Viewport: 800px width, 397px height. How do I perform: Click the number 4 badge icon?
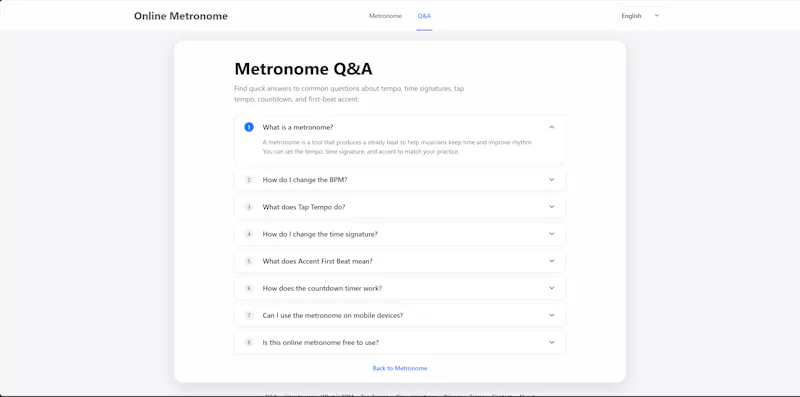click(249, 234)
